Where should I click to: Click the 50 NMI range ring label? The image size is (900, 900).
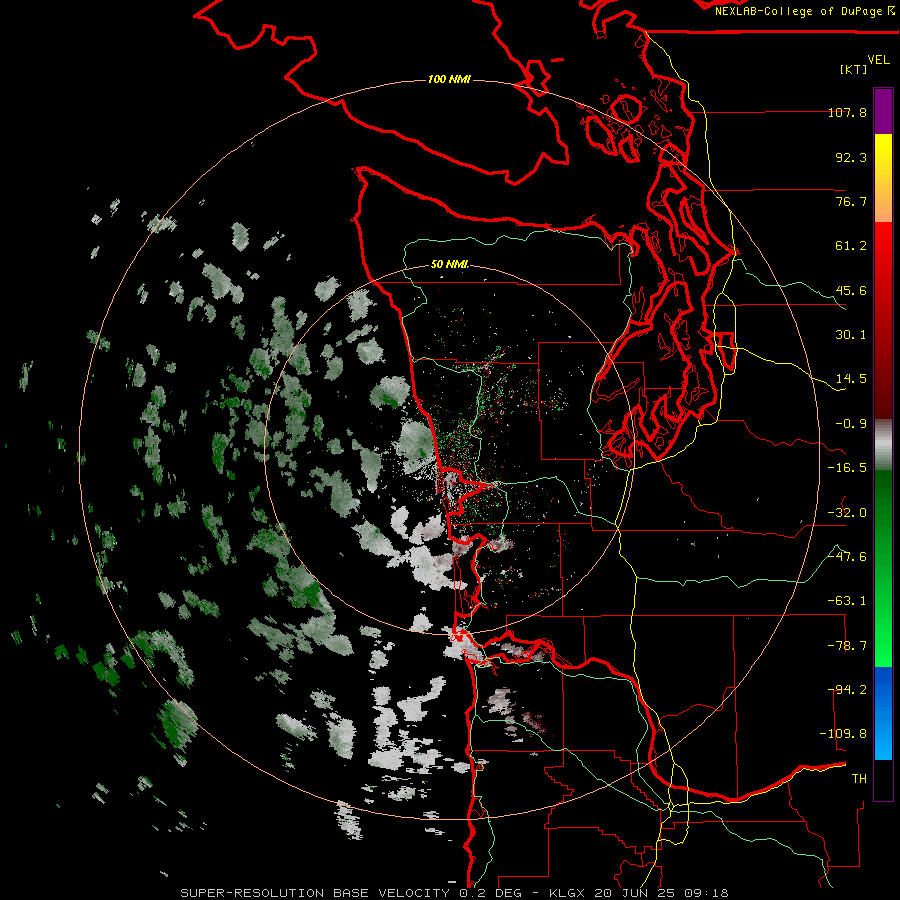coord(449,265)
